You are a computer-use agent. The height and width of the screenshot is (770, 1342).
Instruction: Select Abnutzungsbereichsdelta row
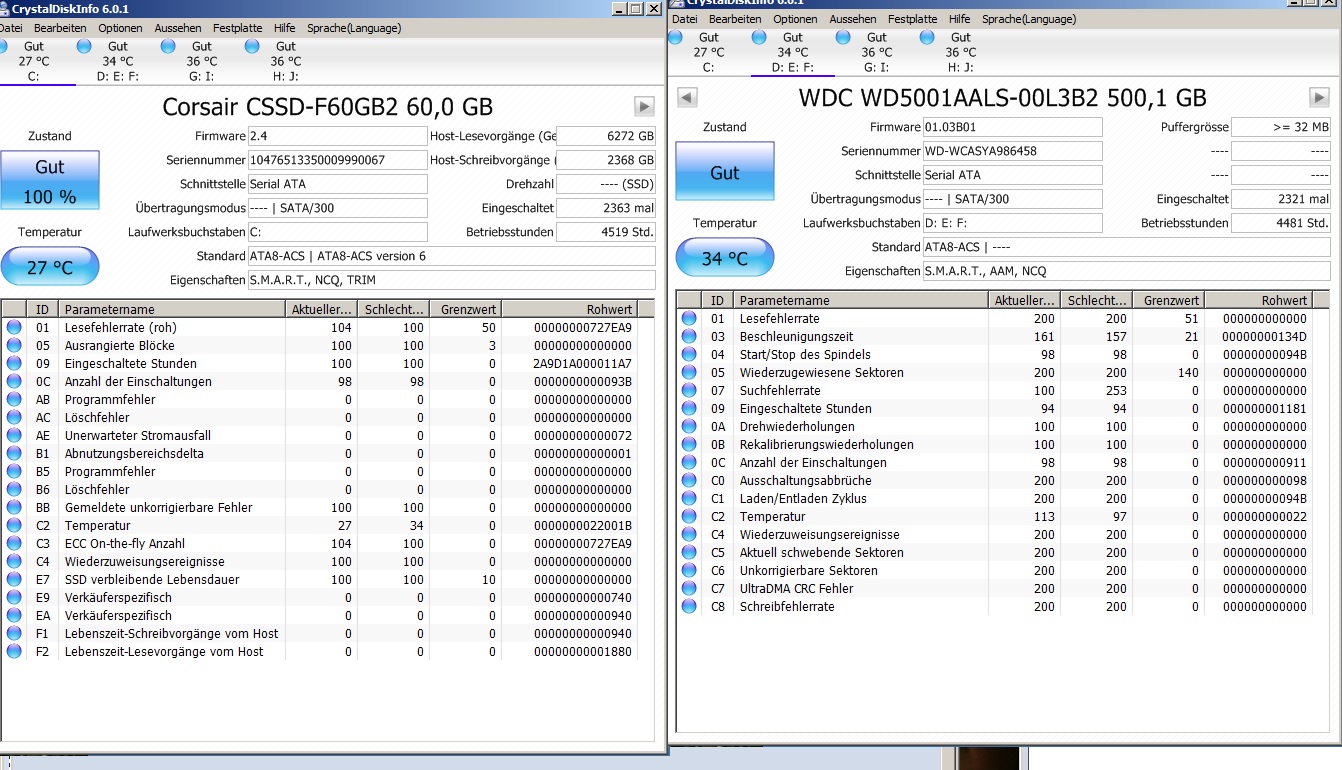(x=320, y=453)
